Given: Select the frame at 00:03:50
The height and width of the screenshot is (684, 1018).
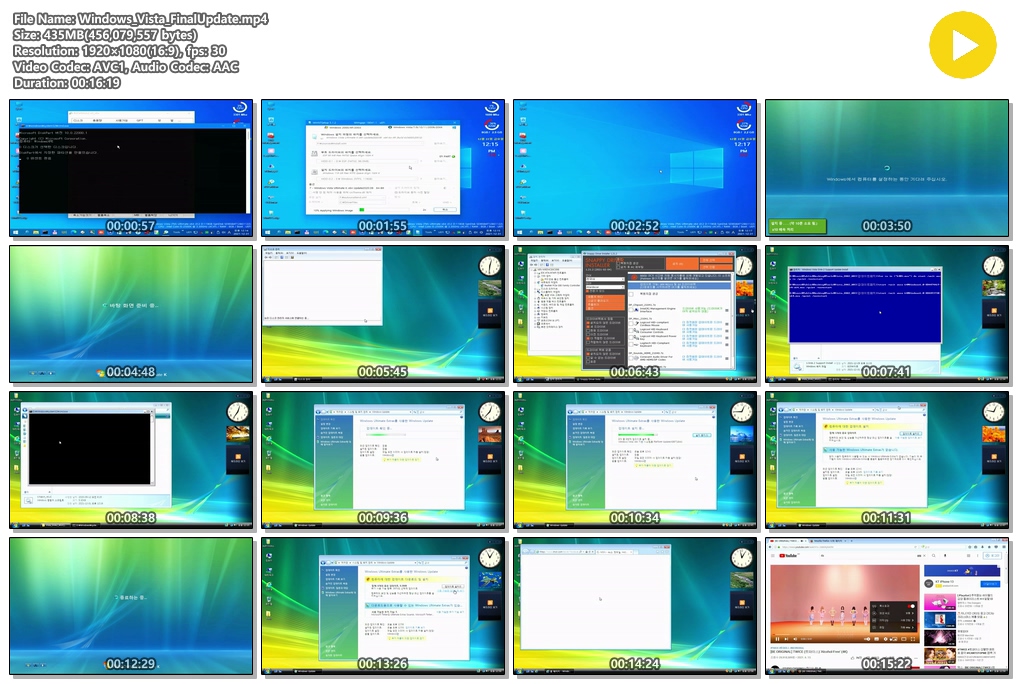Looking at the screenshot, I should [887, 168].
